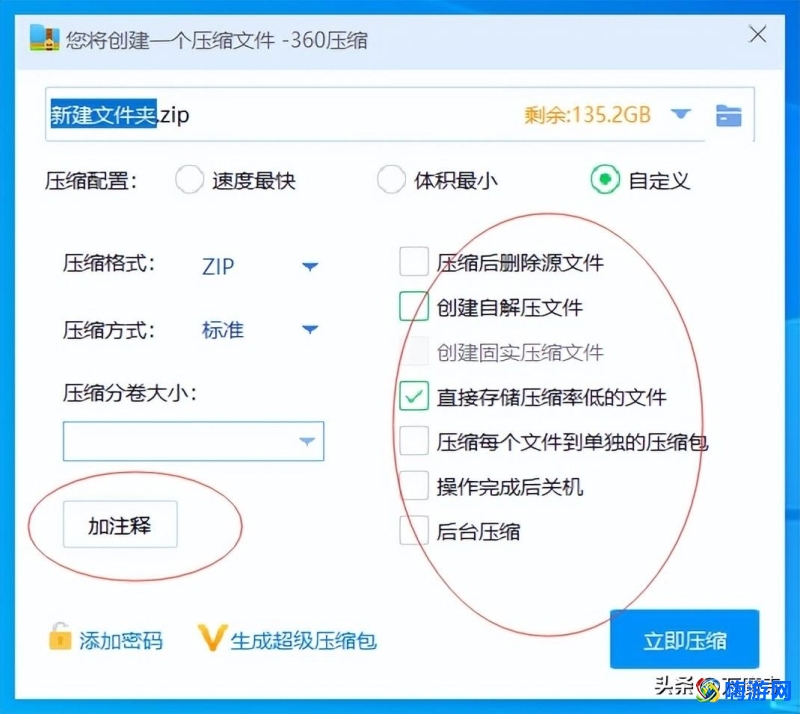This screenshot has width=800, height=714.
Task: Click the dialog title 您将创建一个压缩文件
Action: click(x=170, y=40)
